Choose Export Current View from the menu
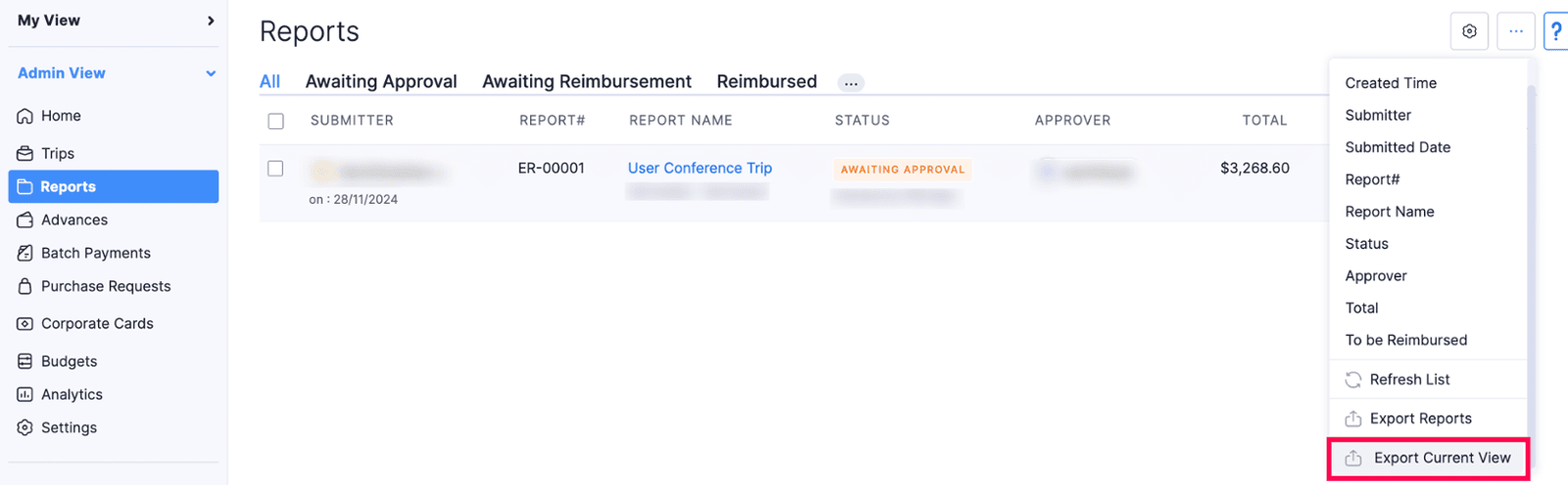Viewport: 1568px width, 485px height. click(1442, 458)
